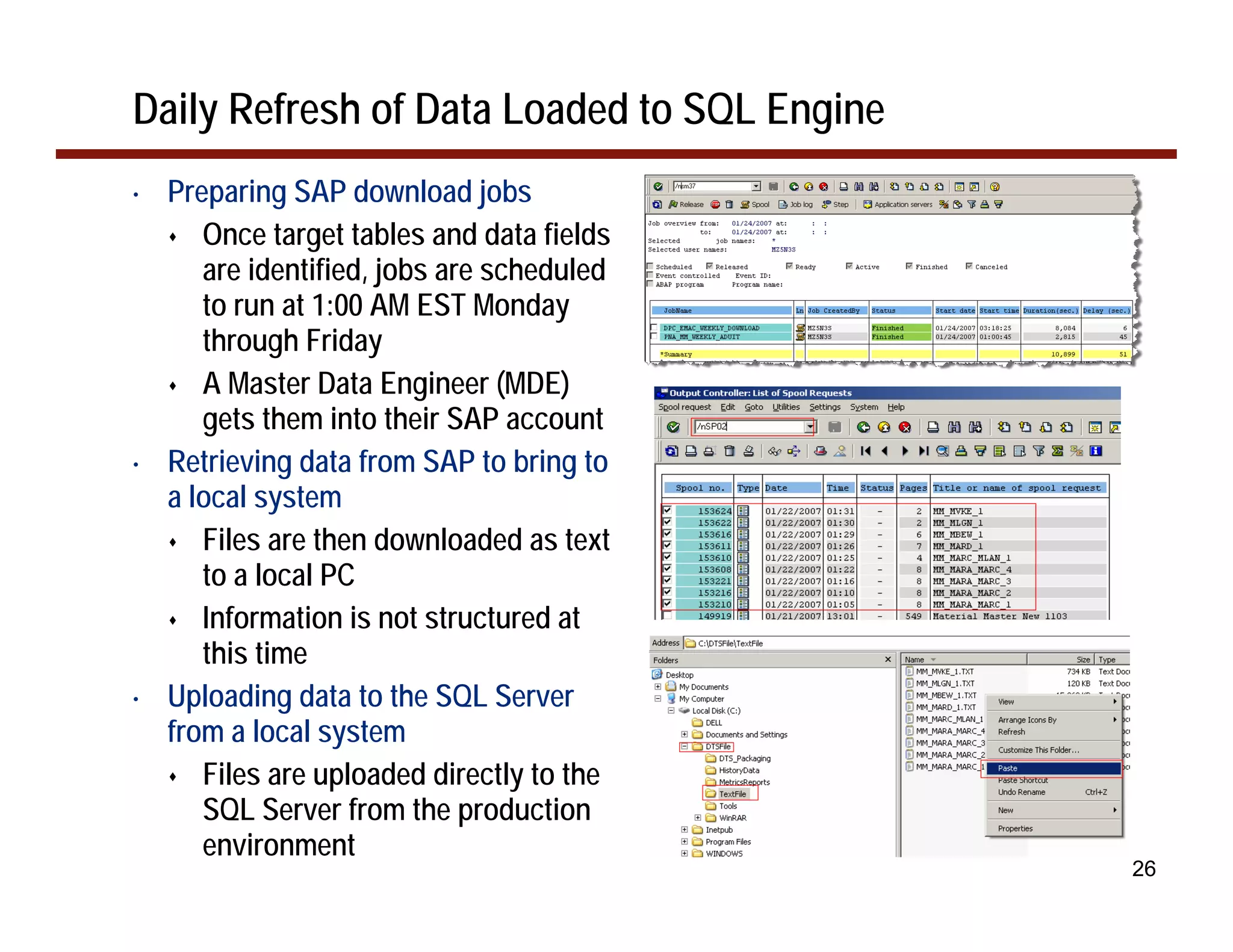1233x952 pixels.
Task: Click the MM_MARC_MLAN_1 spool title
Action: click(x=972, y=558)
